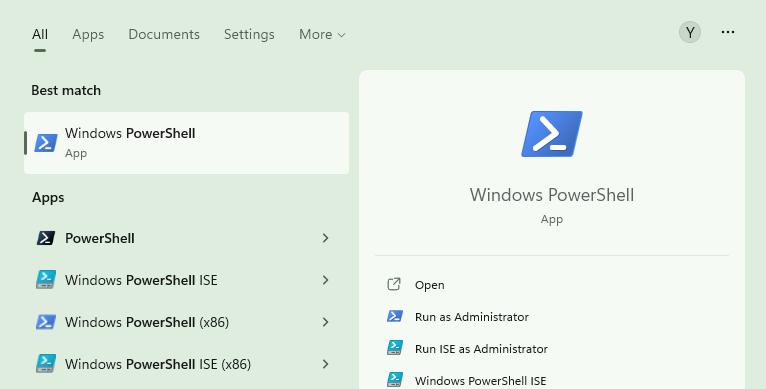Open the Settings search tab
766x389 pixels.
249,34
